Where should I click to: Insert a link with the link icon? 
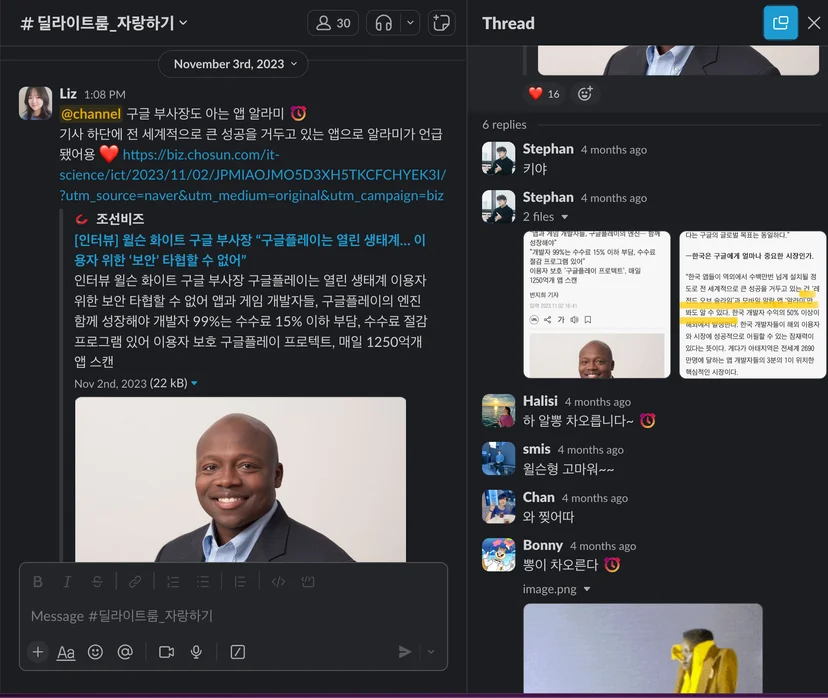(x=135, y=582)
